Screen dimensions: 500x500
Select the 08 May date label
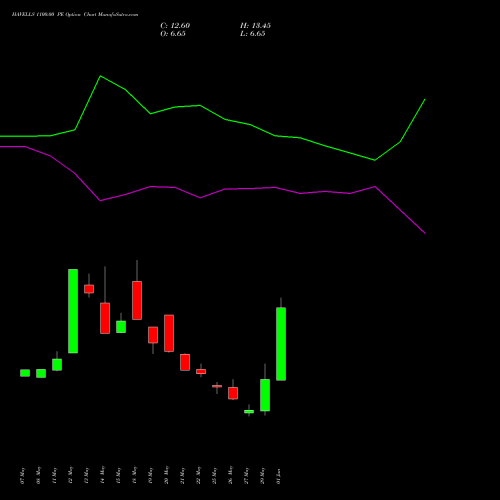pos(38,475)
